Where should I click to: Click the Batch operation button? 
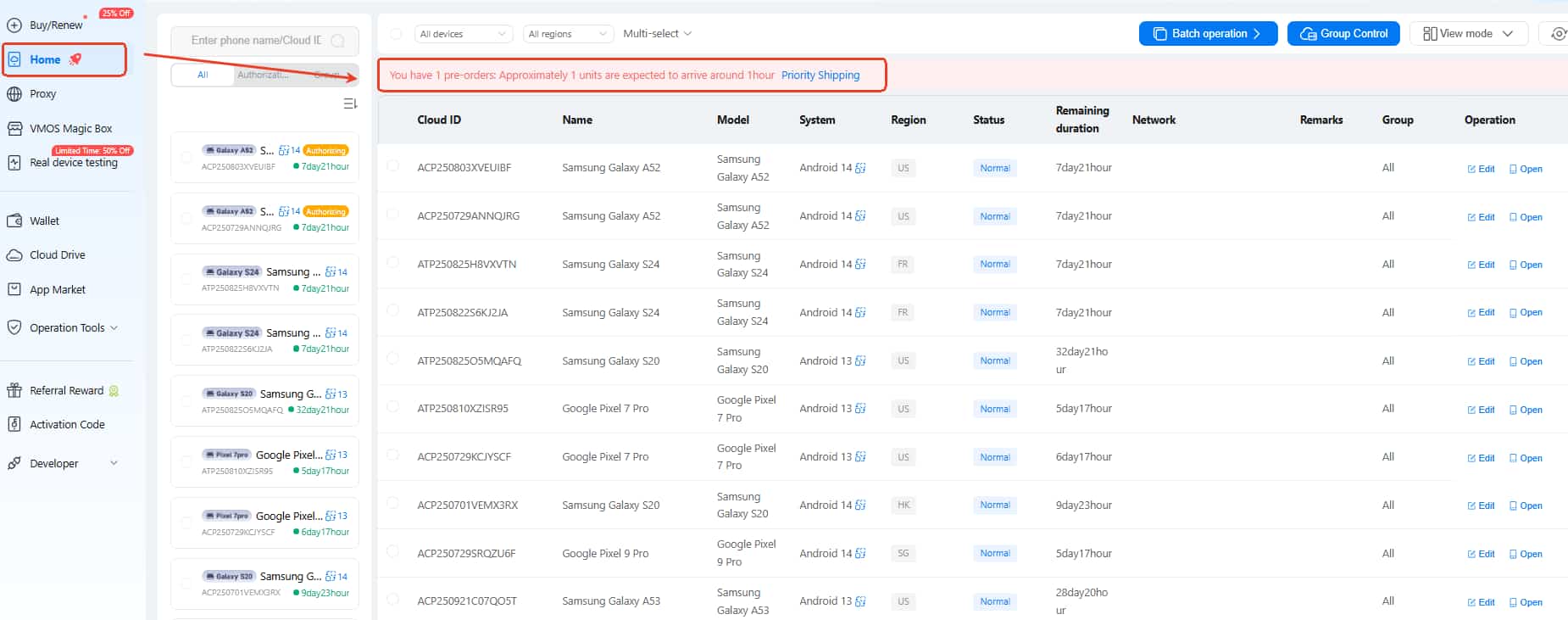pos(1208,34)
